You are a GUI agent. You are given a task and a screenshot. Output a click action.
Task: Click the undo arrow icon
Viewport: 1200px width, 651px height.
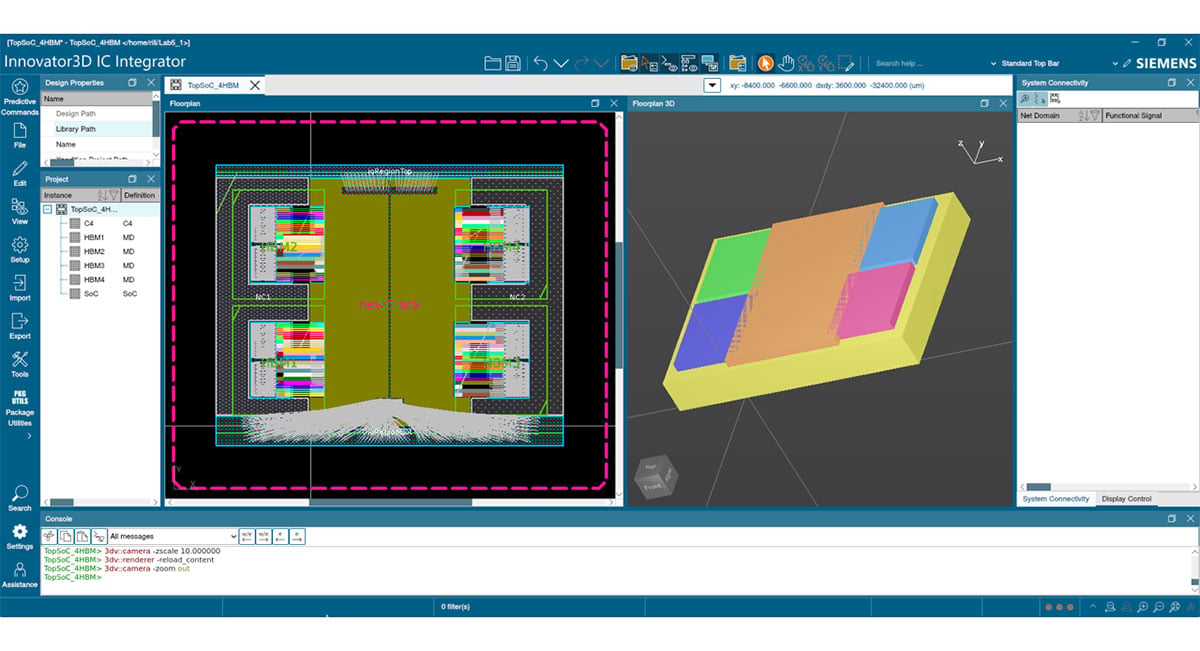540,63
